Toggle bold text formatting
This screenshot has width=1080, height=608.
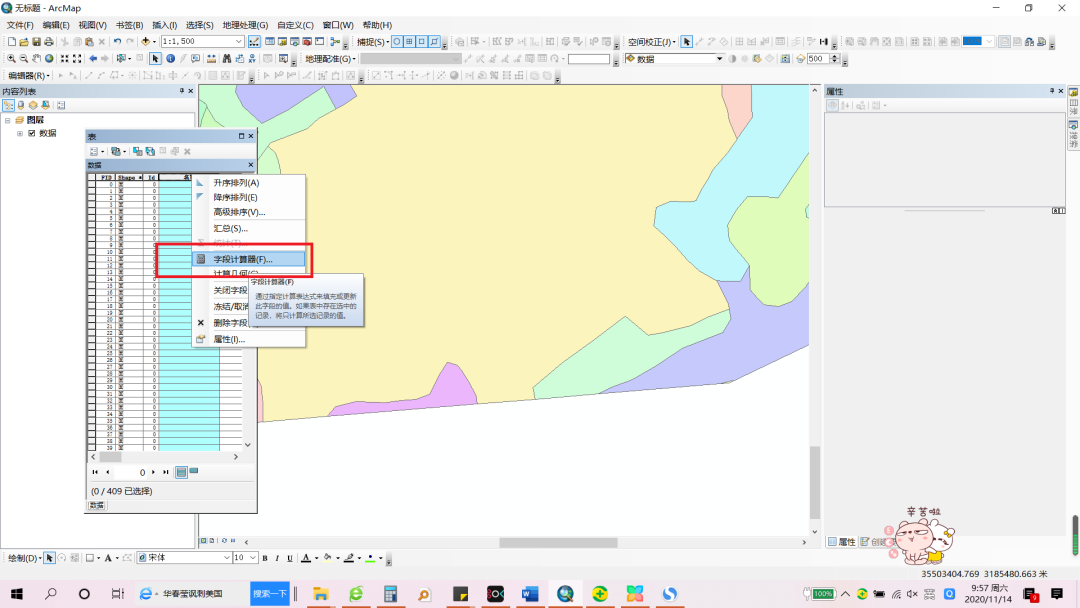click(264, 558)
